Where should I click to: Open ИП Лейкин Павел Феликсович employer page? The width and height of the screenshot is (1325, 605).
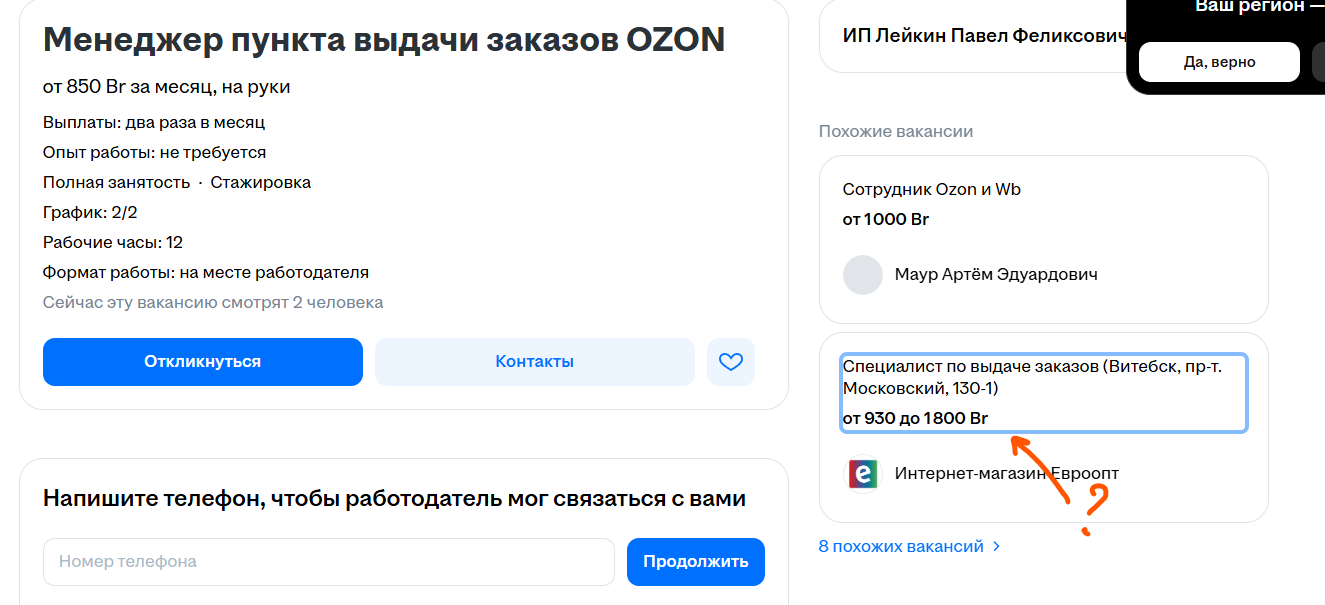coord(985,36)
